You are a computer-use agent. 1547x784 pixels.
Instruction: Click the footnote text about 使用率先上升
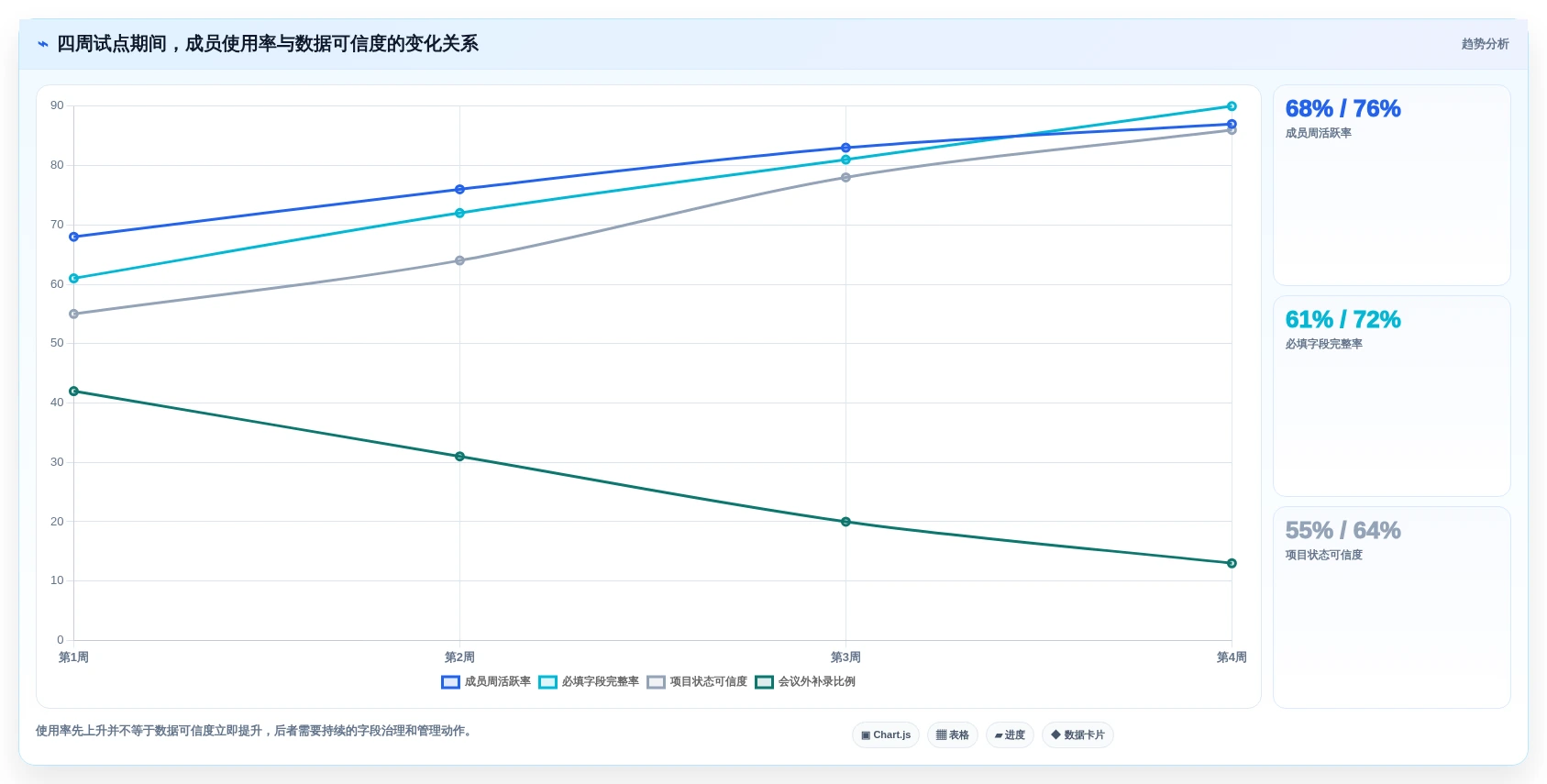pos(256,731)
